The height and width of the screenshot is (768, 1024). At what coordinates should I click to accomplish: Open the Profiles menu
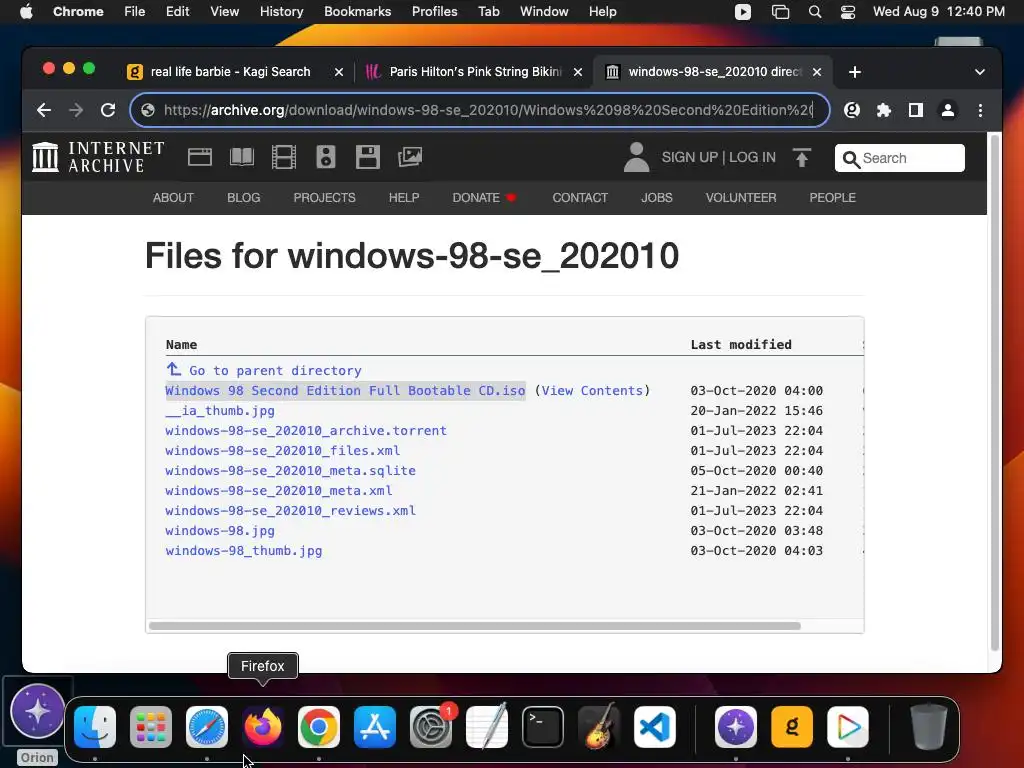tap(434, 12)
